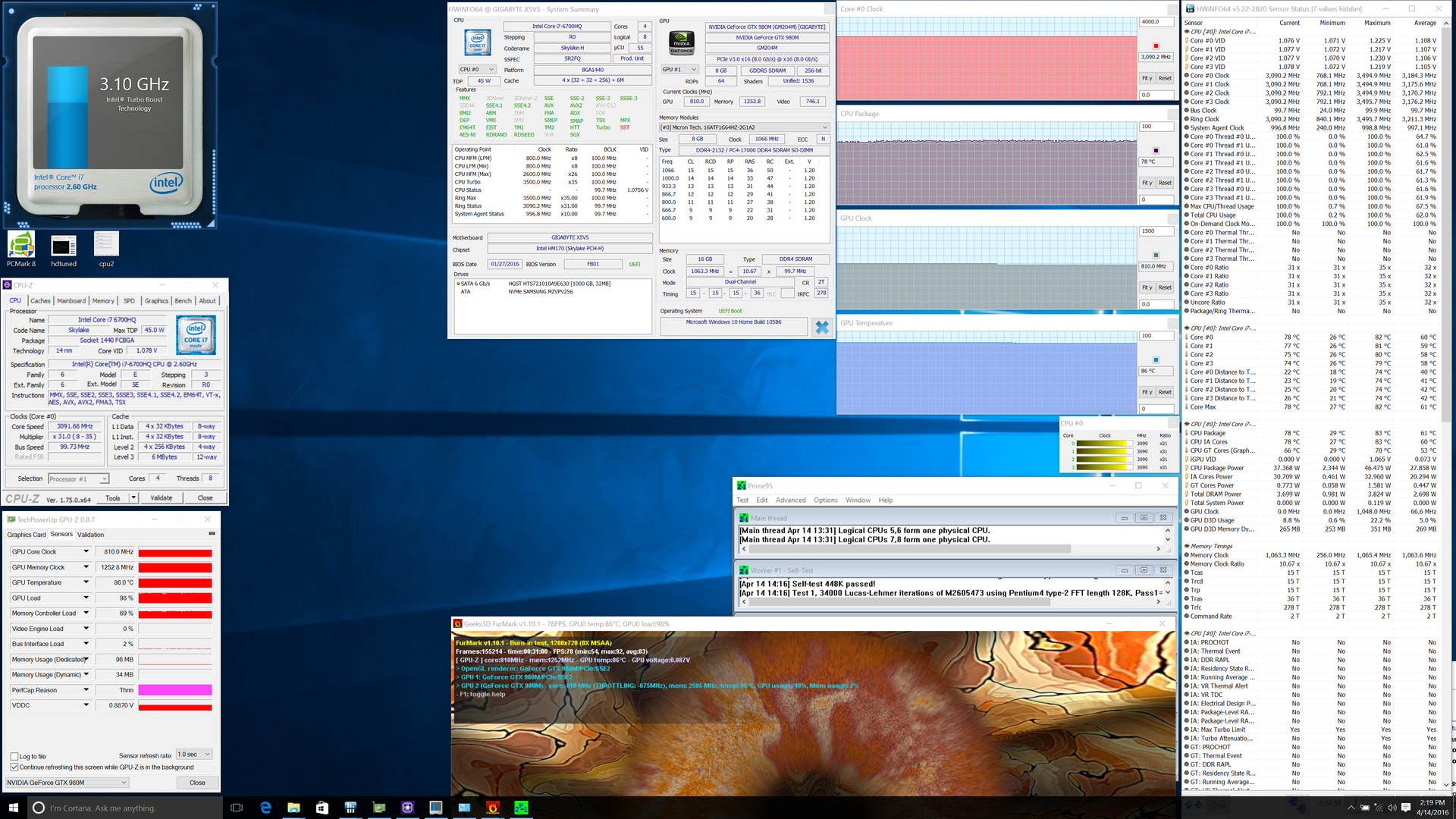This screenshot has height=819, width=1456.
Task: Open the PCMark 8 desktop shortcut
Action: pyautogui.click(x=21, y=250)
